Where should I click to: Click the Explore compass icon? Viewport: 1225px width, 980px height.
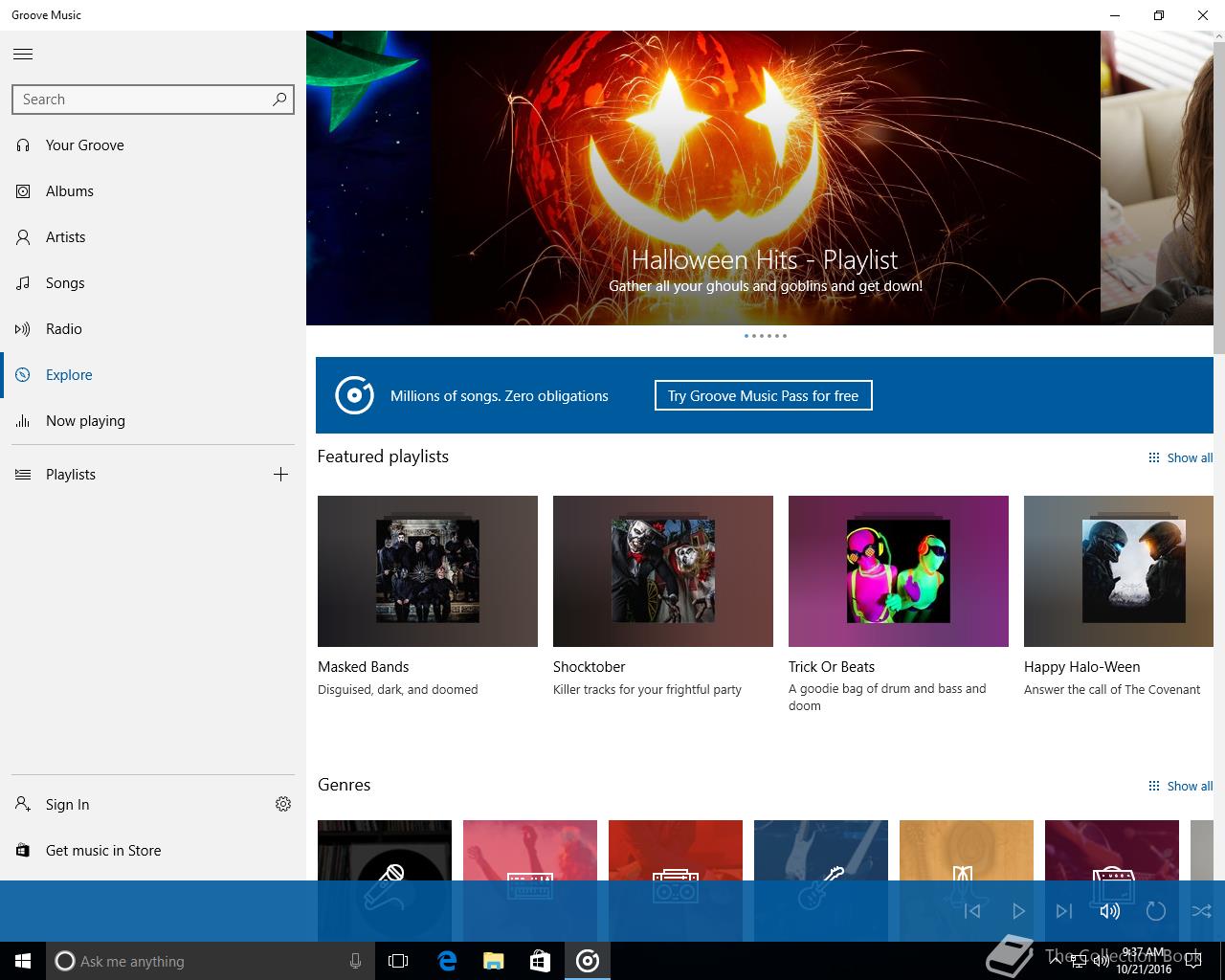(x=23, y=375)
